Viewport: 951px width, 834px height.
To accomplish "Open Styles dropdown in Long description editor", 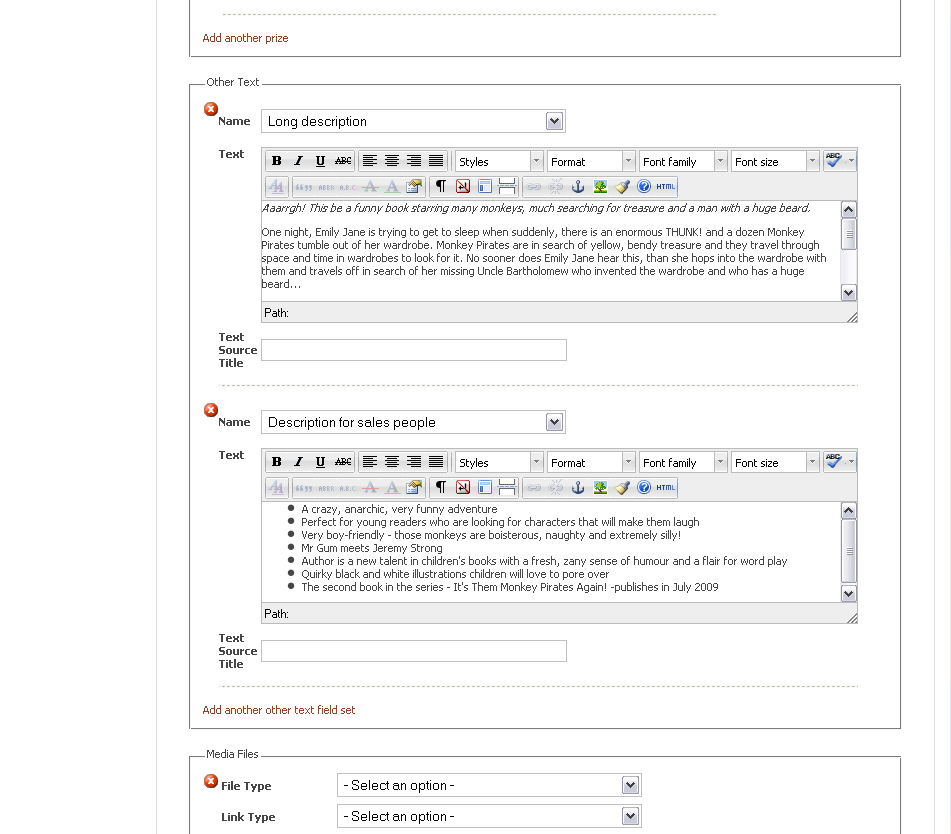I will [499, 162].
